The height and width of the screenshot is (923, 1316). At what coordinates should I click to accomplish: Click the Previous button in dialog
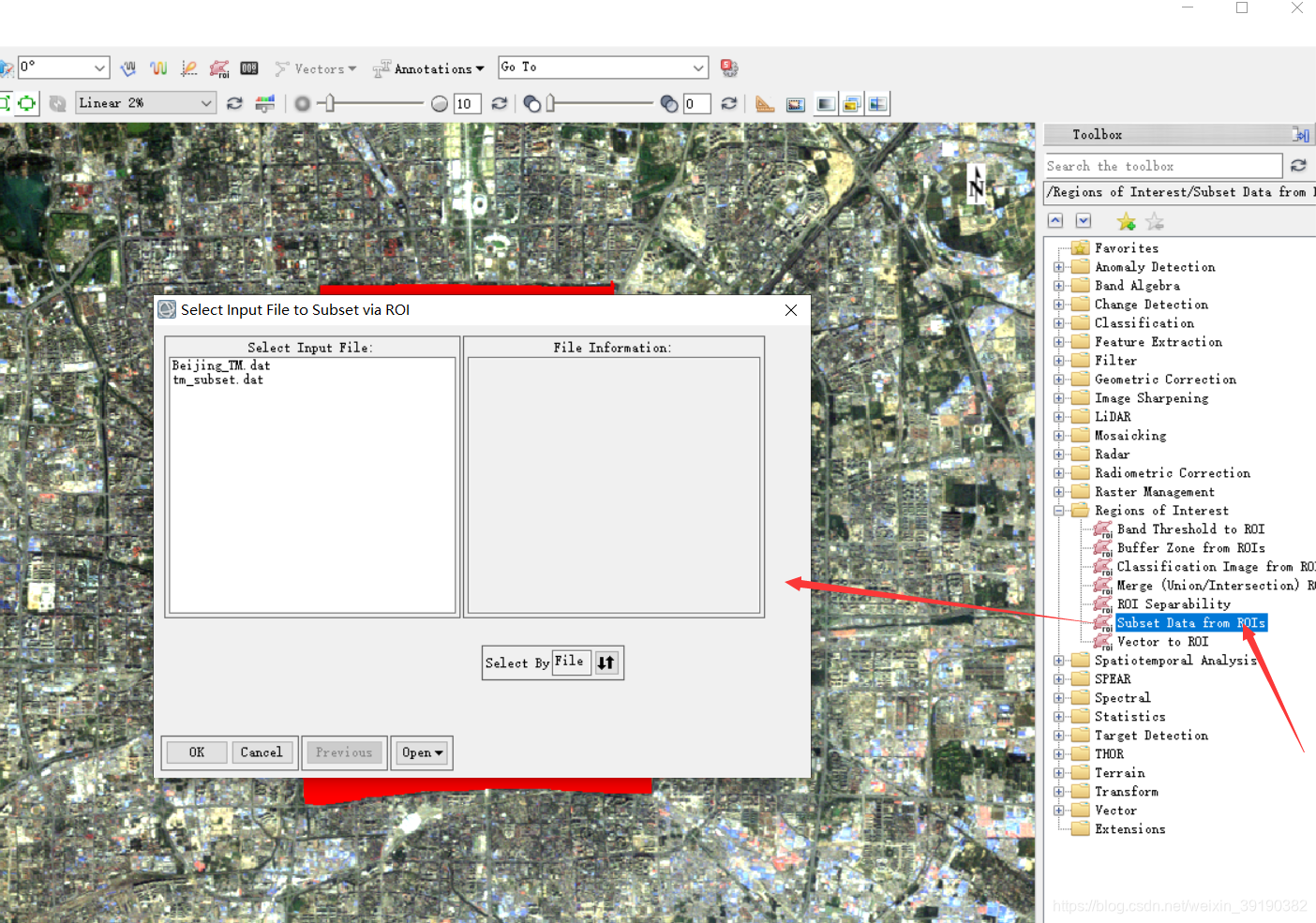[x=344, y=752]
